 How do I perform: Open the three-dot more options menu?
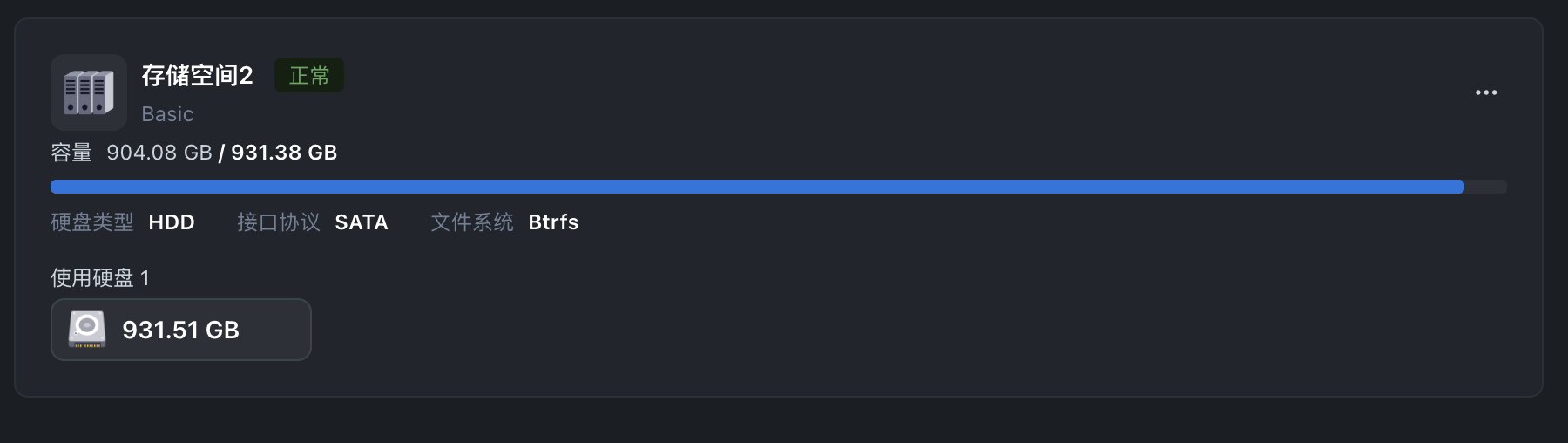[x=1486, y=92]
